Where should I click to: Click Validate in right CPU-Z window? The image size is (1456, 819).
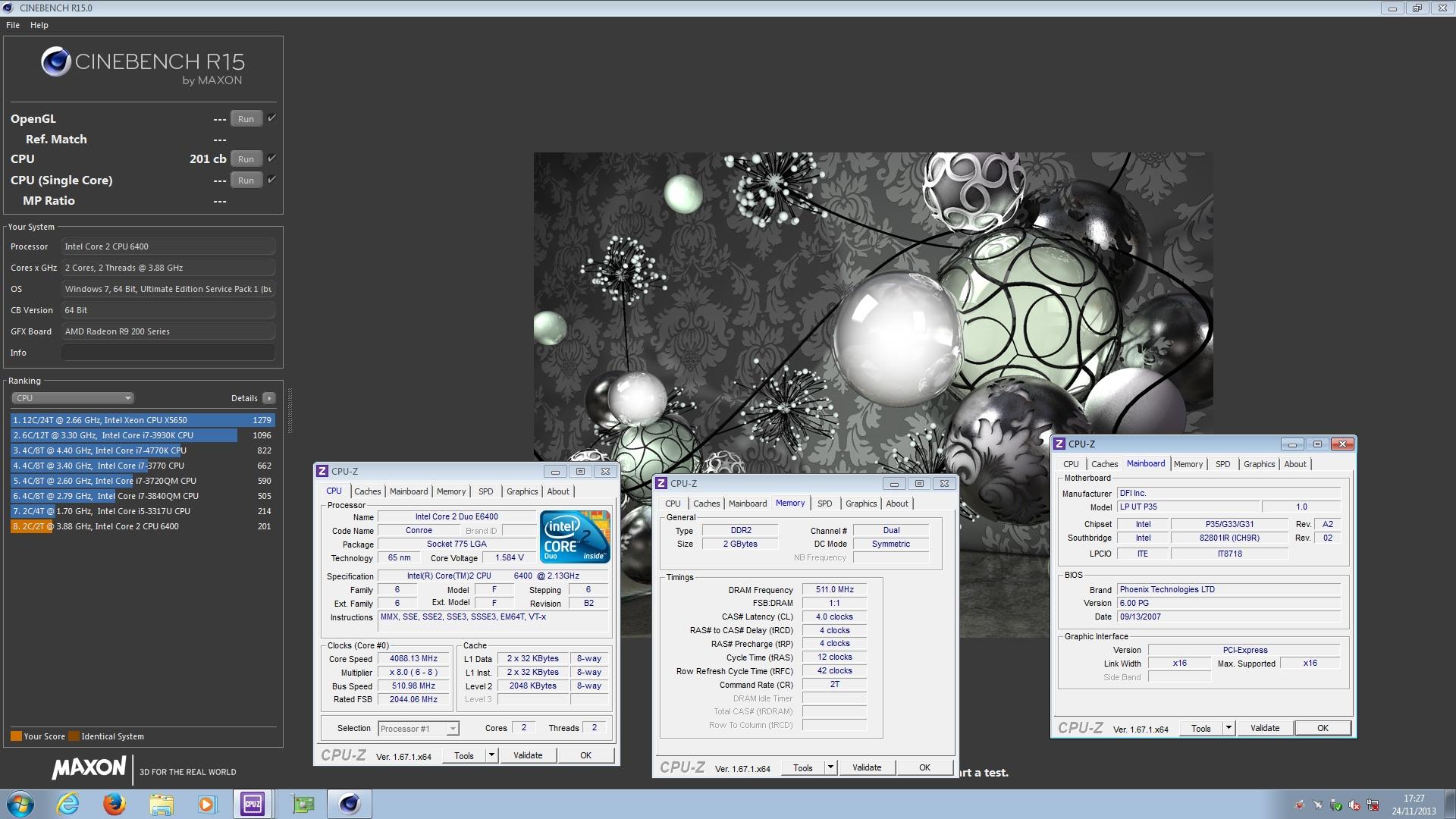click(x=1265, y=728)
